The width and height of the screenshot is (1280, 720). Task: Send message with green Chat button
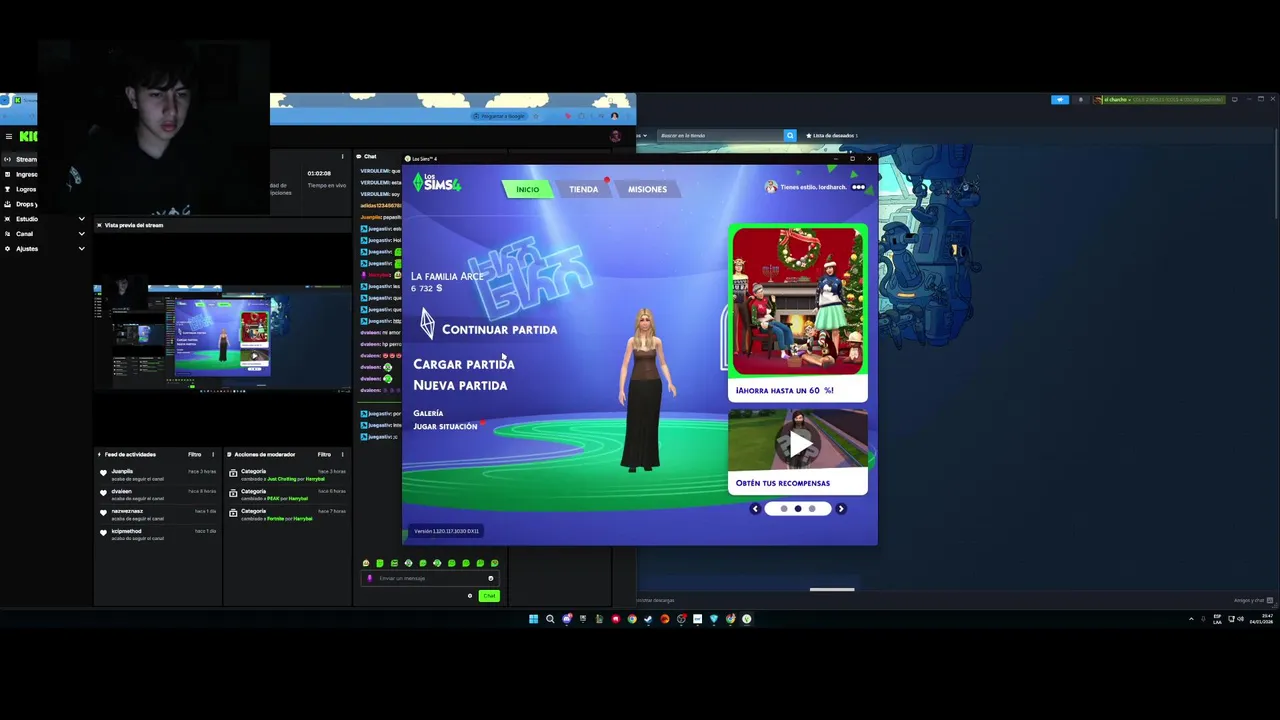click(x=489, y=596)
